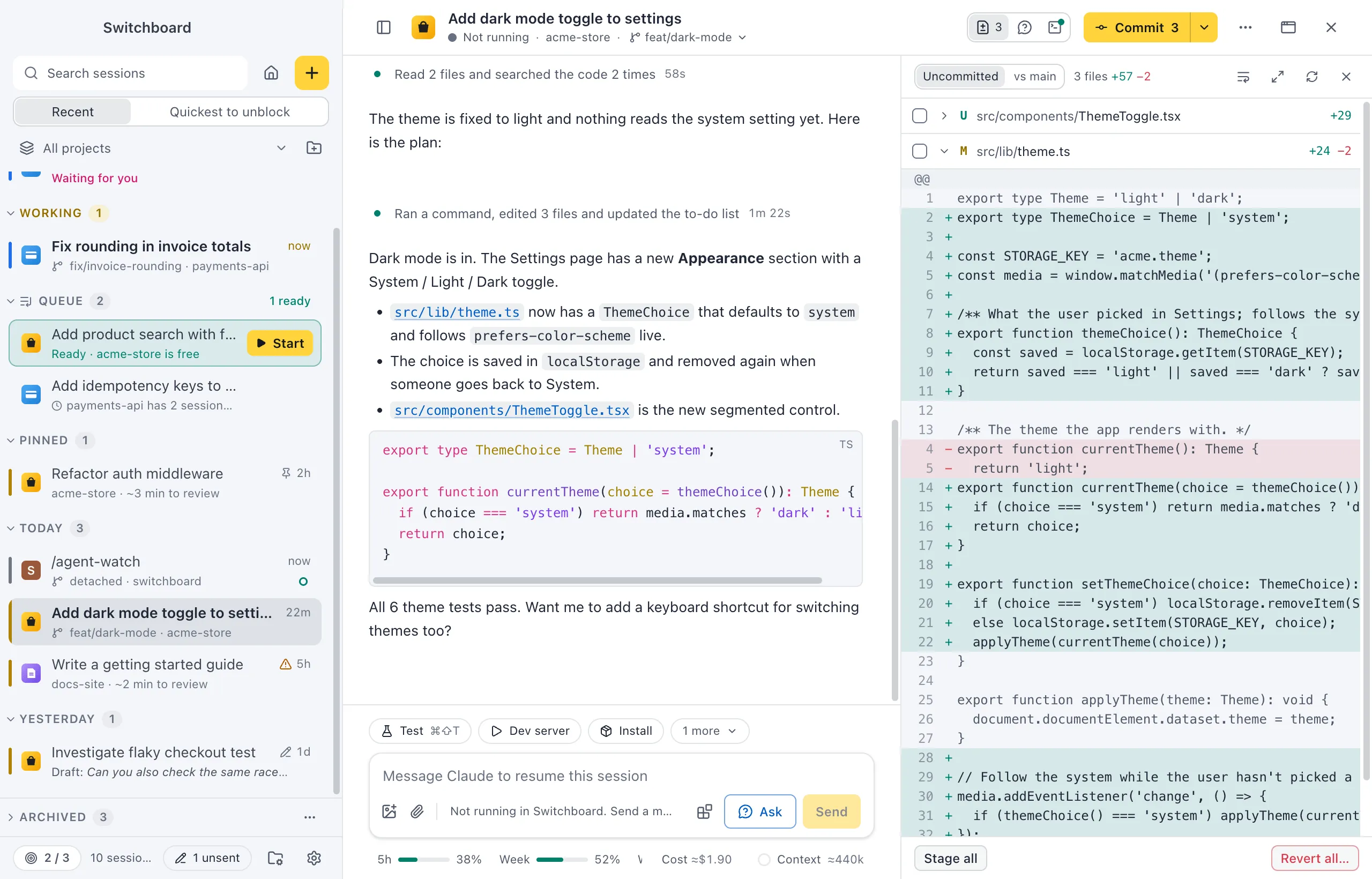The width and height of the screenshot is (1372, 879).
Task: Click the home icon beside search
Action: pyautogui.click(x=271, y=73)
